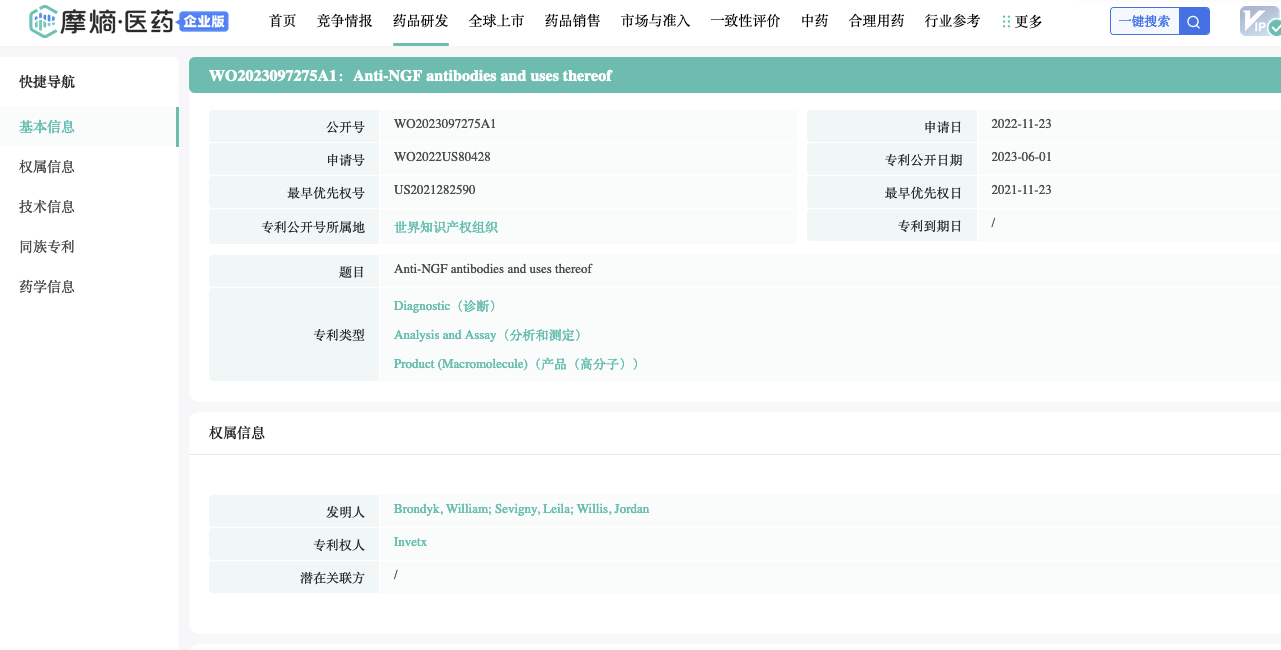Click publication date 2023-06-01
Image resolution: width=1281 pixels, height=650 pixels.
click(x=1021, y=157)
